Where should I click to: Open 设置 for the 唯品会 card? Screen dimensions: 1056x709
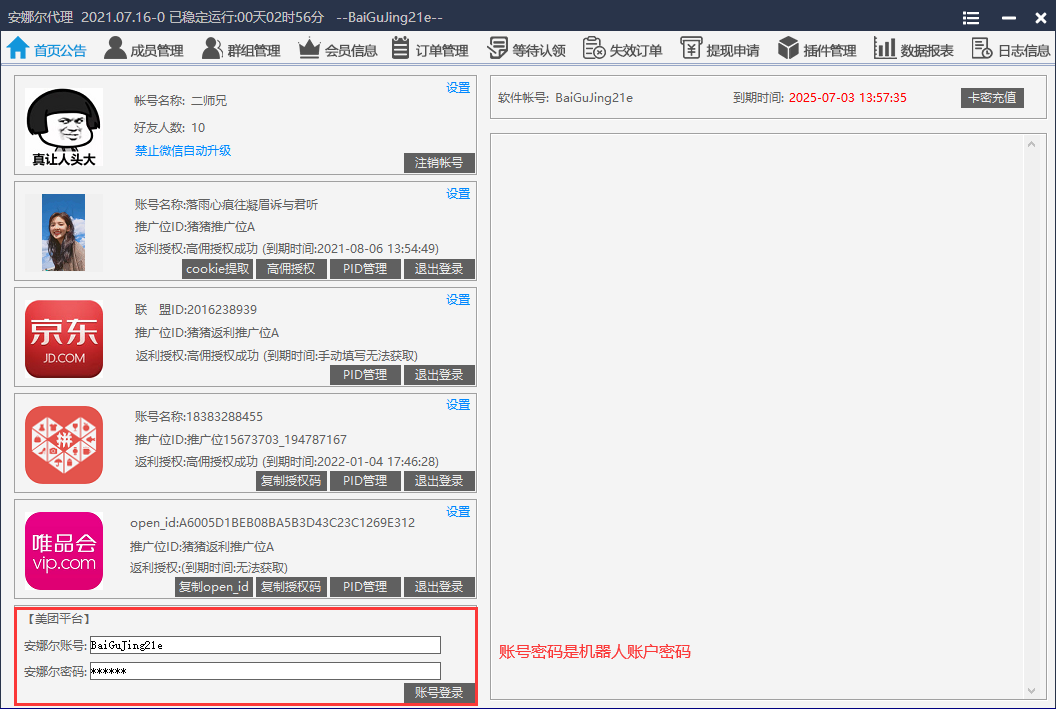point(458,512)
